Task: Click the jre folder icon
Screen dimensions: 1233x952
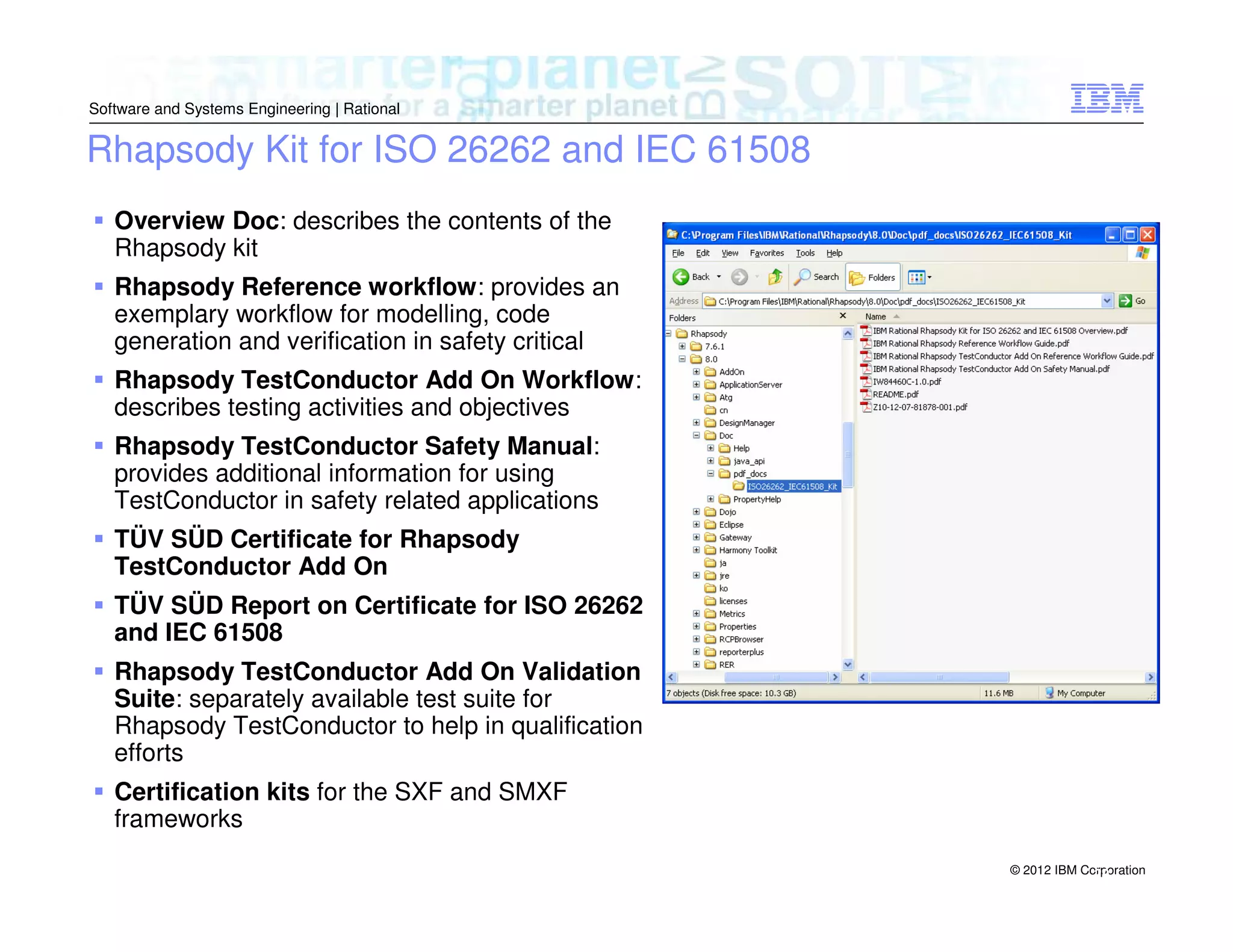Action: pos(710,575)
